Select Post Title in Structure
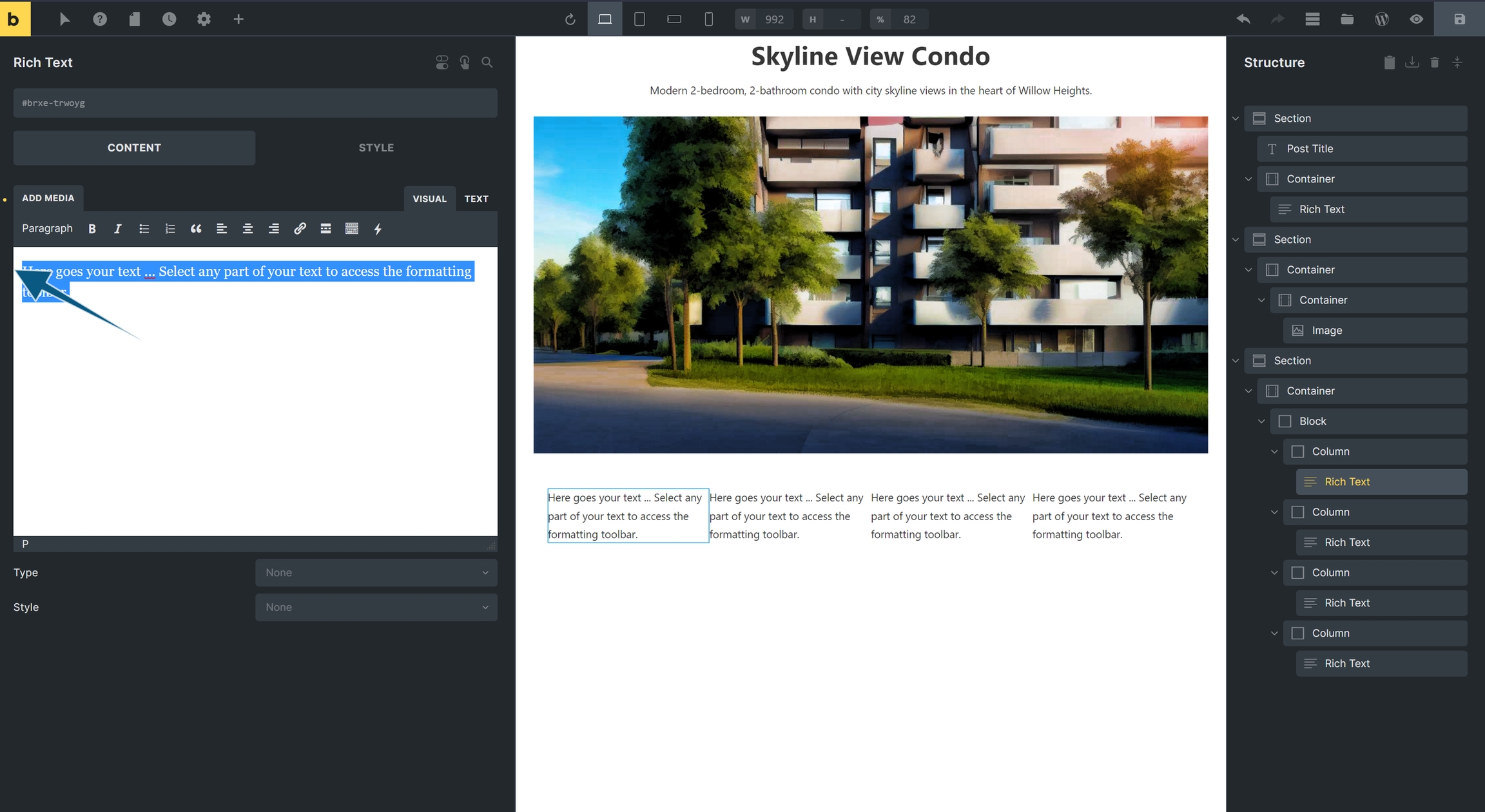Viewport: 1485px width, 812px height. (x=1362, y=149)
